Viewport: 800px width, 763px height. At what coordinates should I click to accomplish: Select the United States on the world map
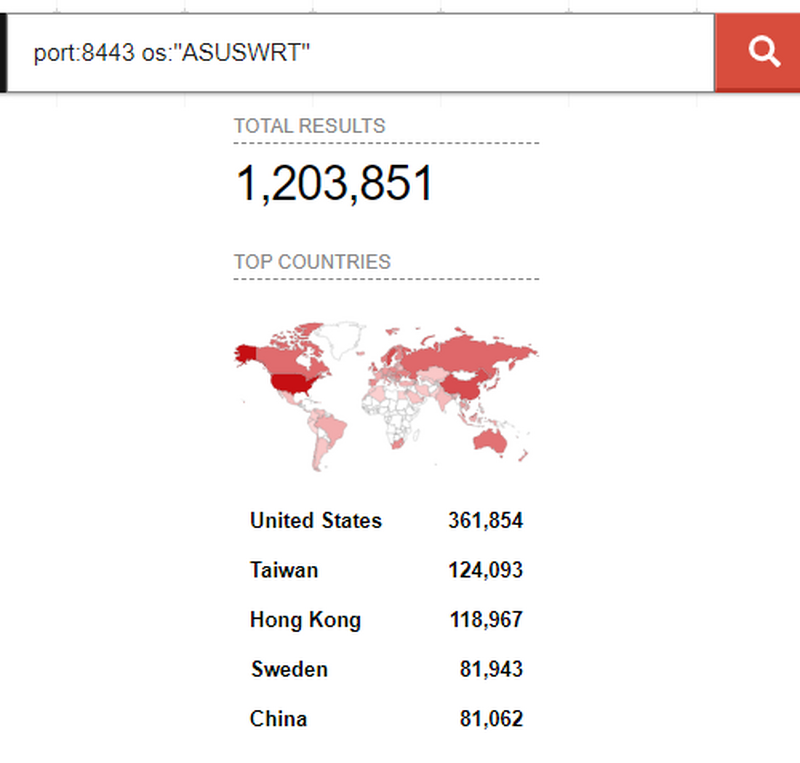(x=291, y=381)
